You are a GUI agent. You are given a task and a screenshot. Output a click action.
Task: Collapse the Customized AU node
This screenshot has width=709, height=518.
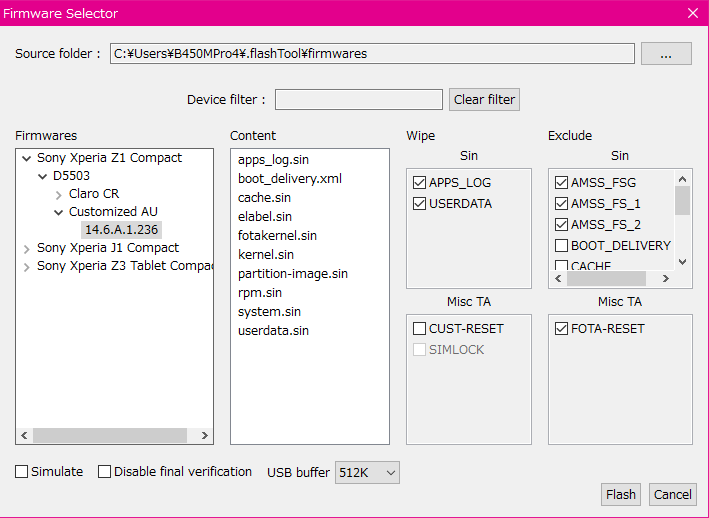[59, 212]
